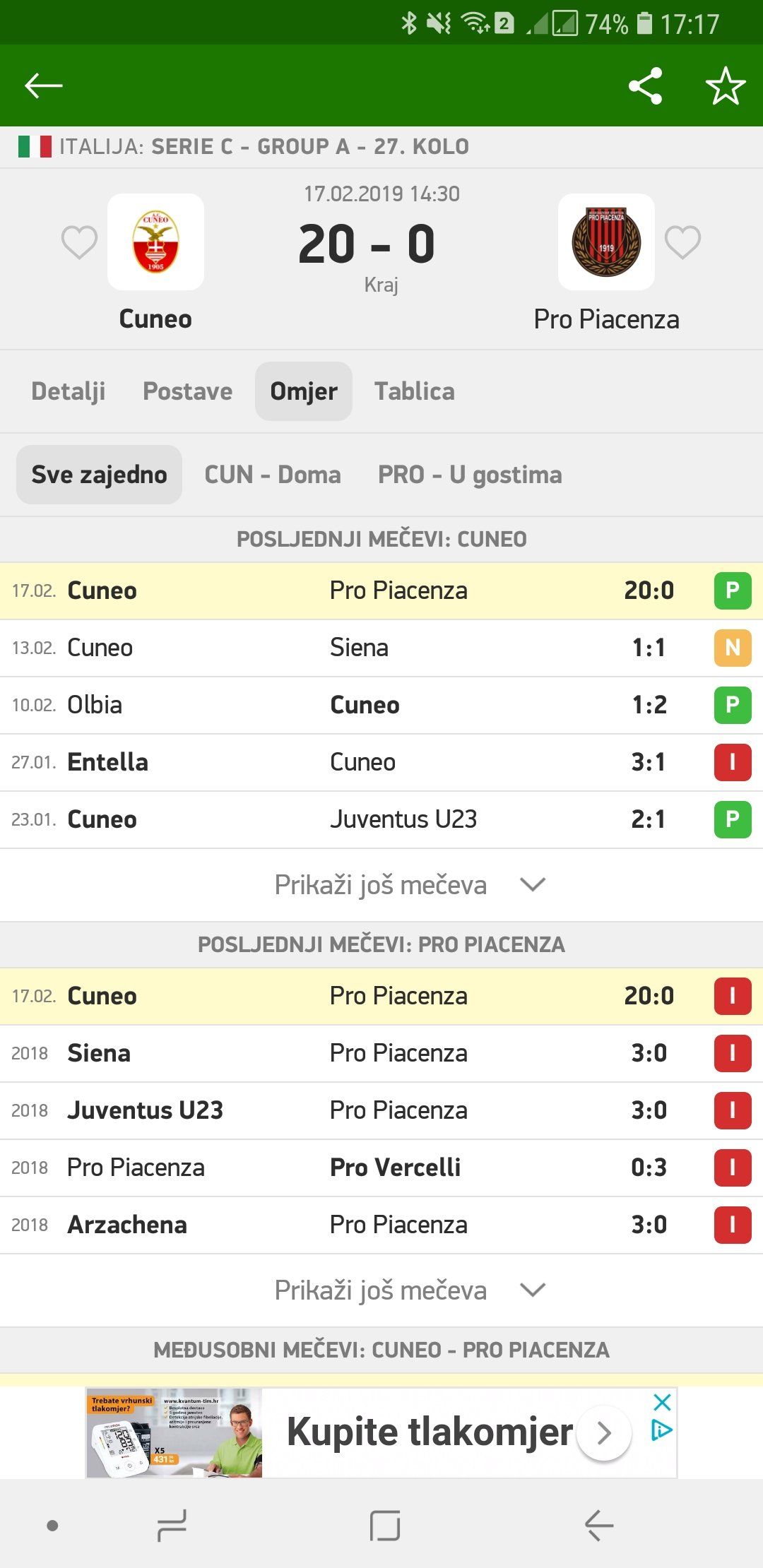763x1568 pixels.
Task: Open the share icon in the header
Action: pos(645,86)
